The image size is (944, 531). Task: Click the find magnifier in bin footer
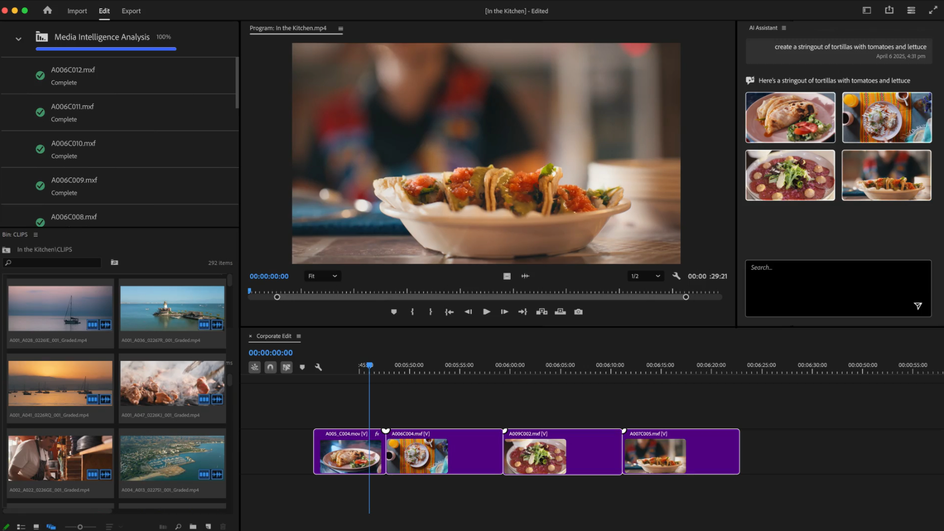click(178, 526)
